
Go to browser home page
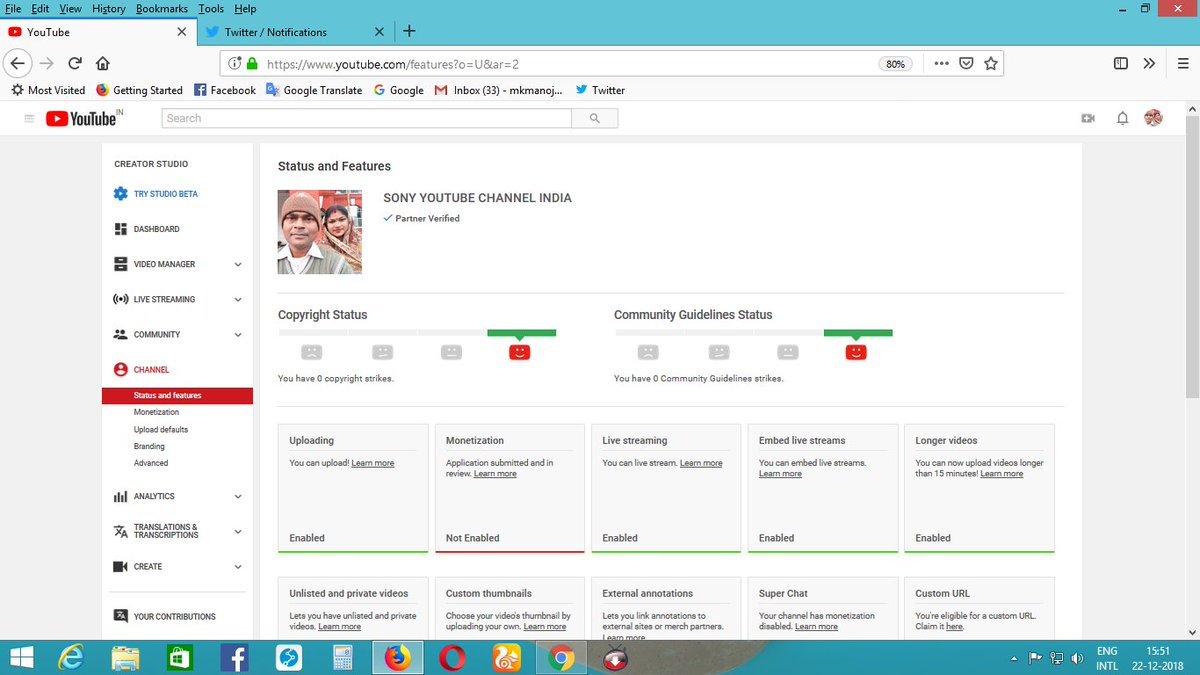[x=102, y=63]
